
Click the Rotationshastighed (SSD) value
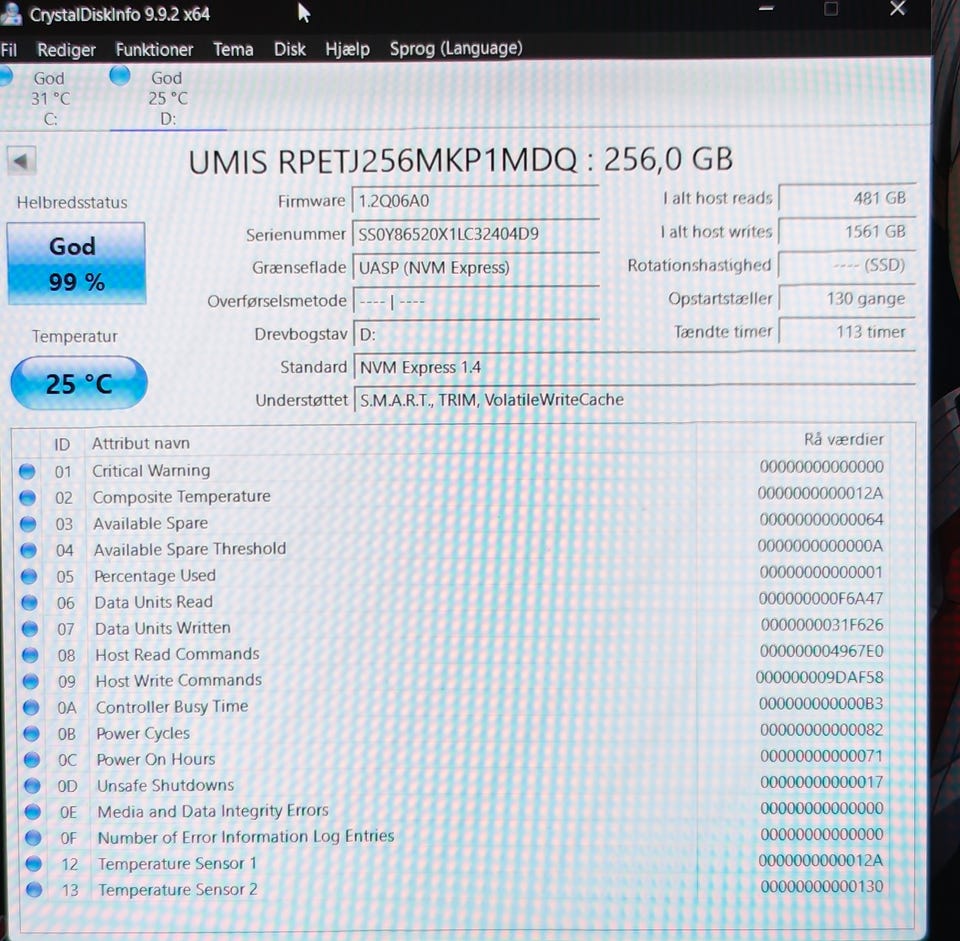click(847, 265)
